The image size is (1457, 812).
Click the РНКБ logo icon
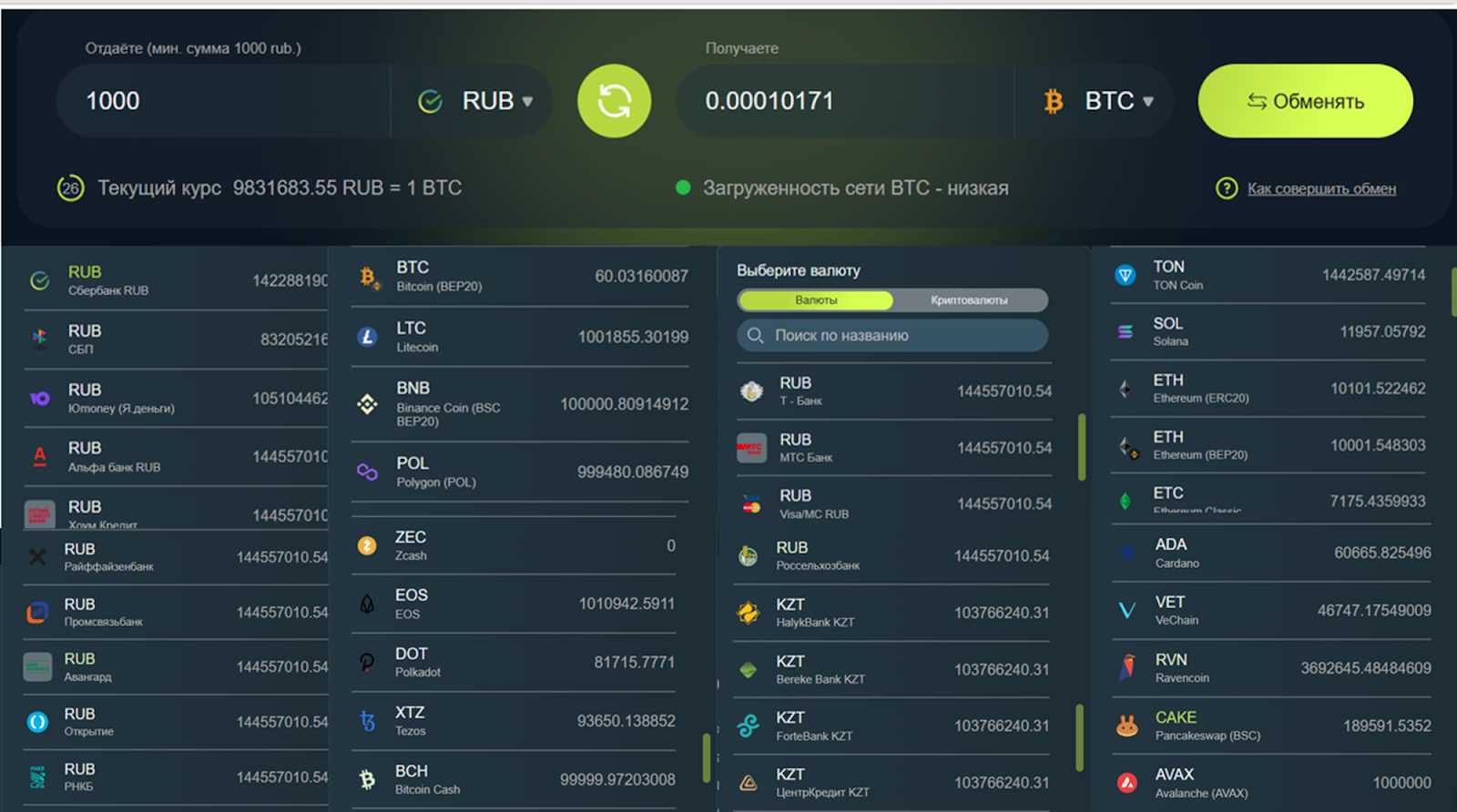37,776
